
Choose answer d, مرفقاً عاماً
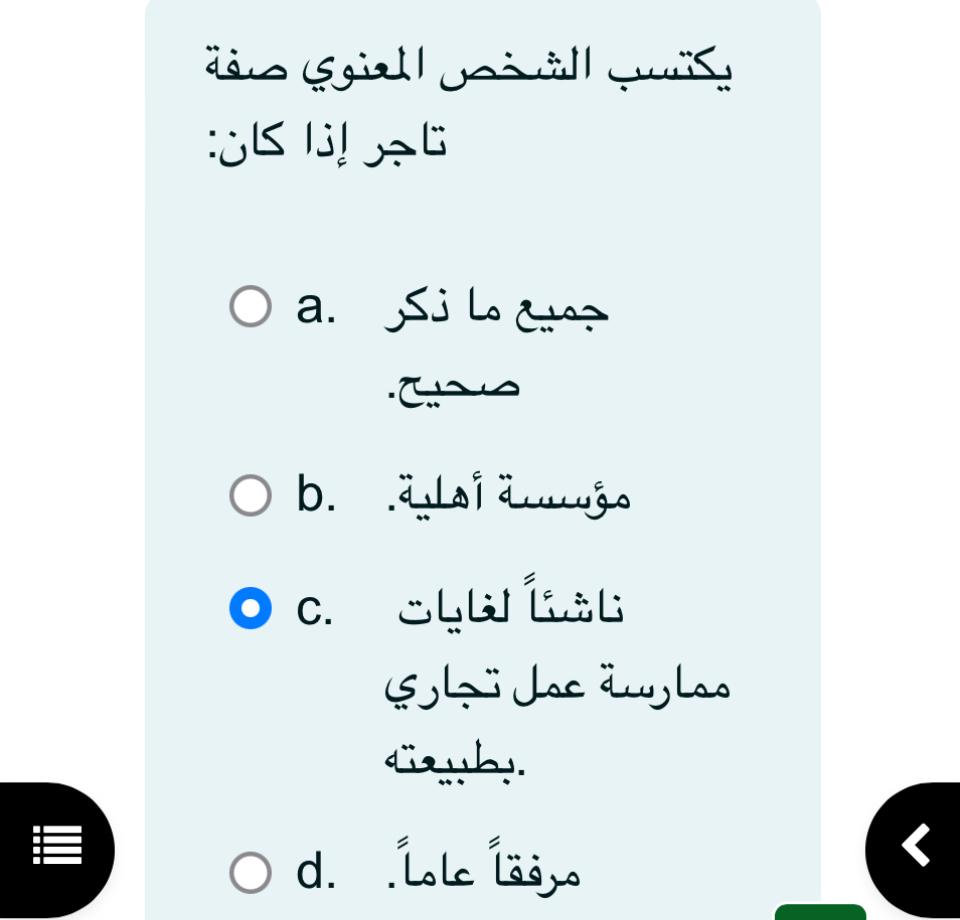tap(248, 872)
